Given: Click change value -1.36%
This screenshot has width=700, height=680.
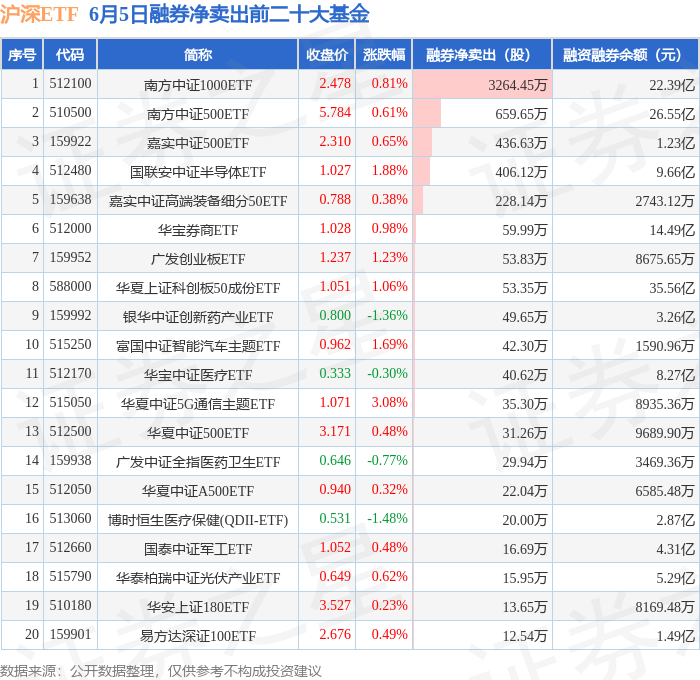Looking at the screenshot, I should (x=387, y=316).
